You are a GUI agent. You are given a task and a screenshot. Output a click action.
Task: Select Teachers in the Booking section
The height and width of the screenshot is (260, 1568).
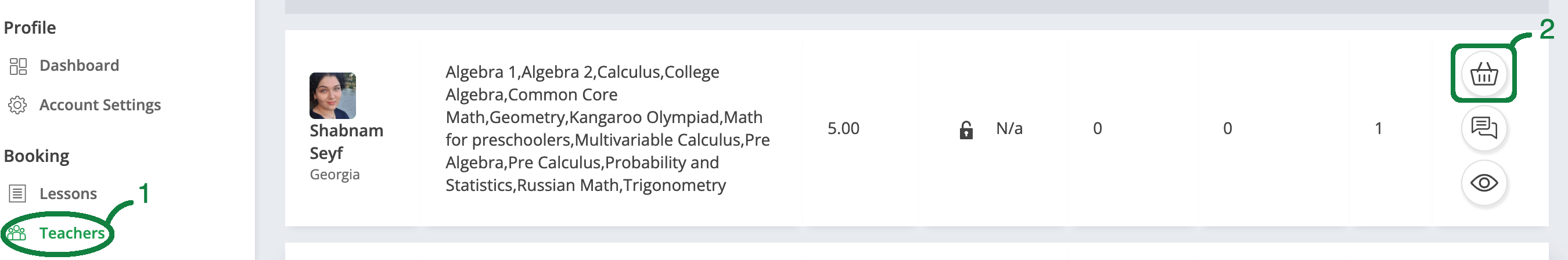tap(72, 233)
